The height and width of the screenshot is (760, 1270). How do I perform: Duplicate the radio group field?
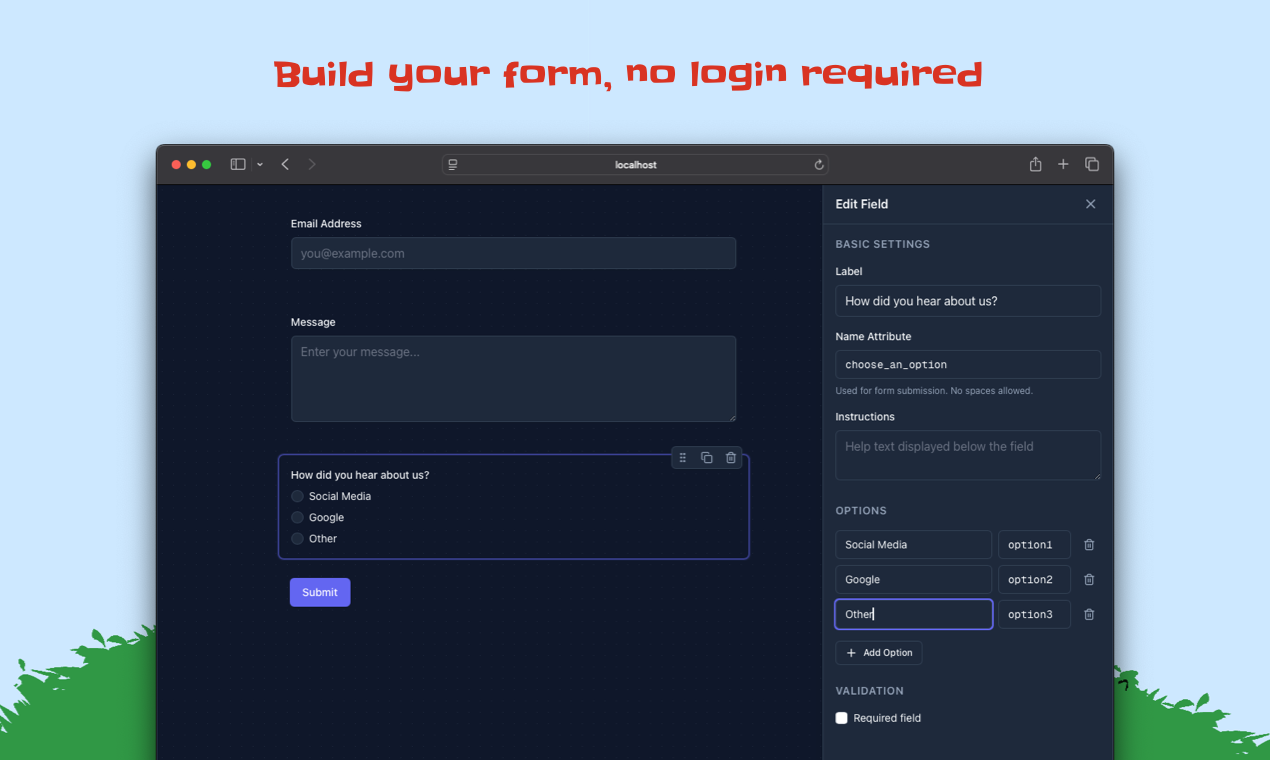707,457
